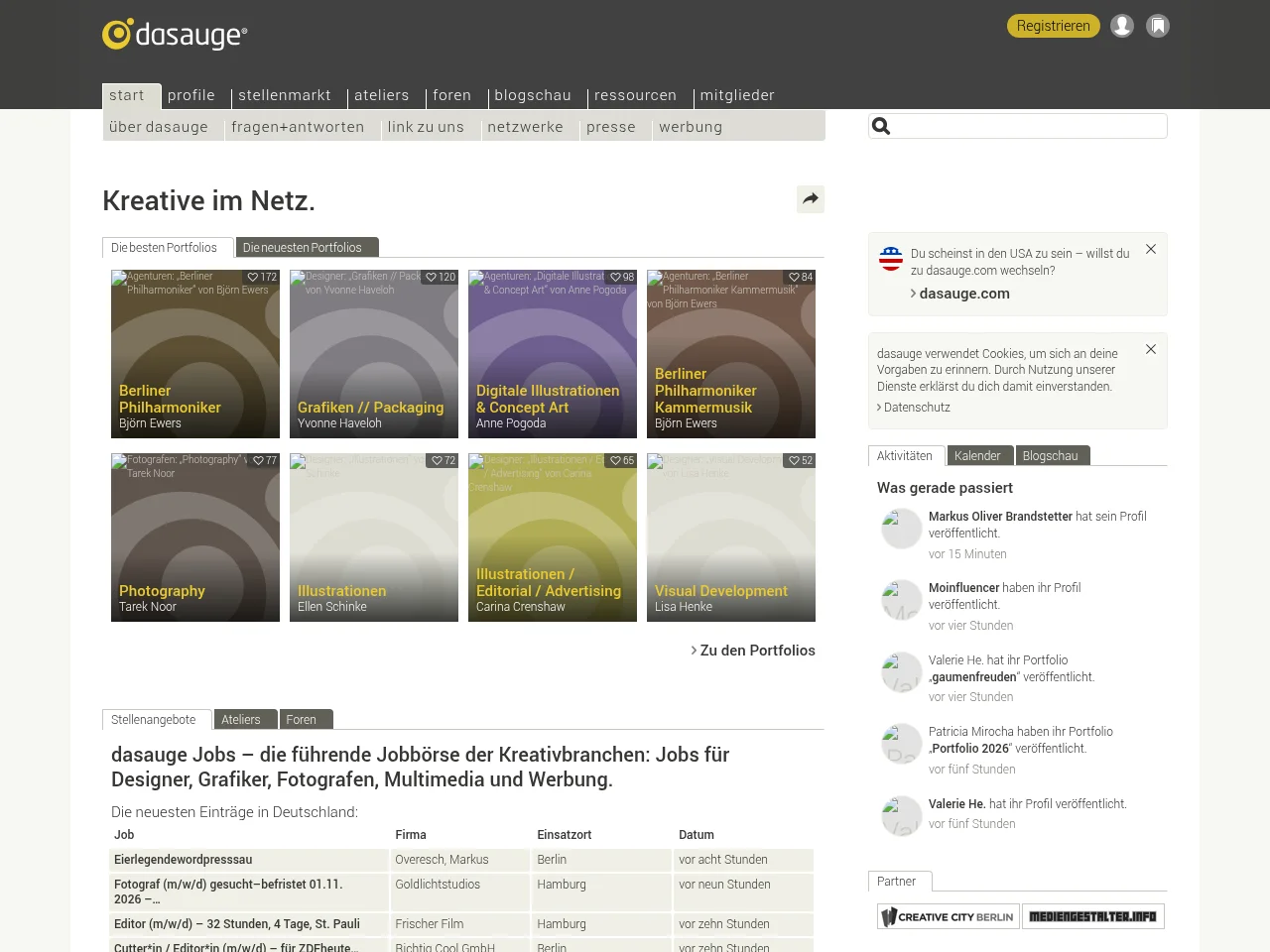Click Moinfluencer's avatar image
Screen dimensions: 1270x952
902,600
